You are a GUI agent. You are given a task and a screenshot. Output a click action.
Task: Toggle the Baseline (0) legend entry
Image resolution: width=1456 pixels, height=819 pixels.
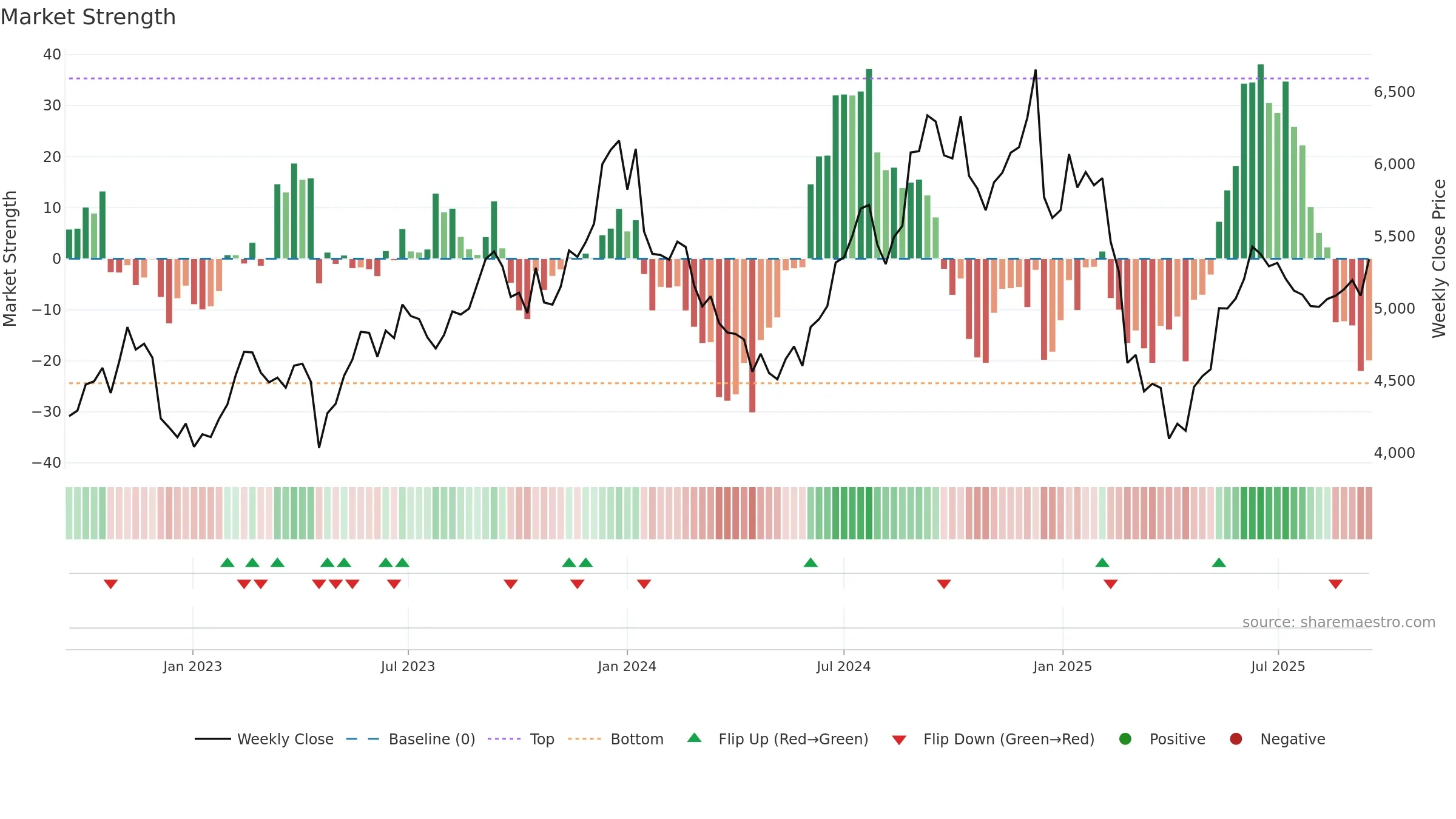click(x=411, y=739)
